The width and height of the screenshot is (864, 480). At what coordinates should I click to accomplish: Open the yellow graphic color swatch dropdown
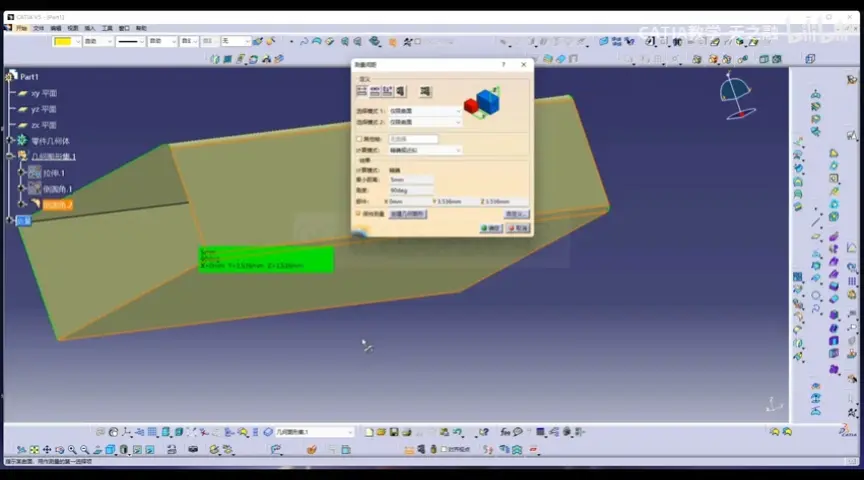coord(67,41)
